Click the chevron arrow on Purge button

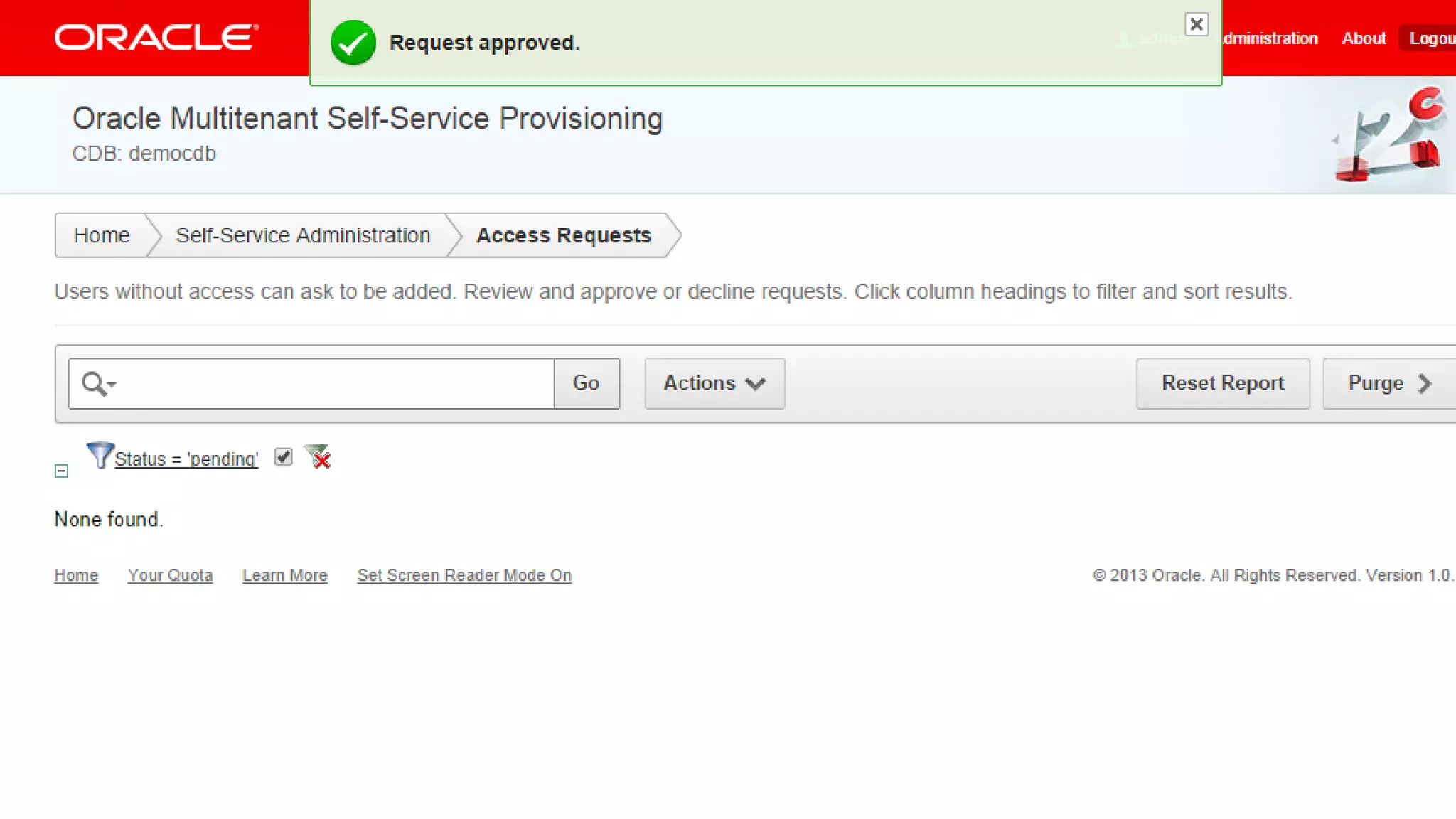pyautogui.click(x=1424, y=384)
